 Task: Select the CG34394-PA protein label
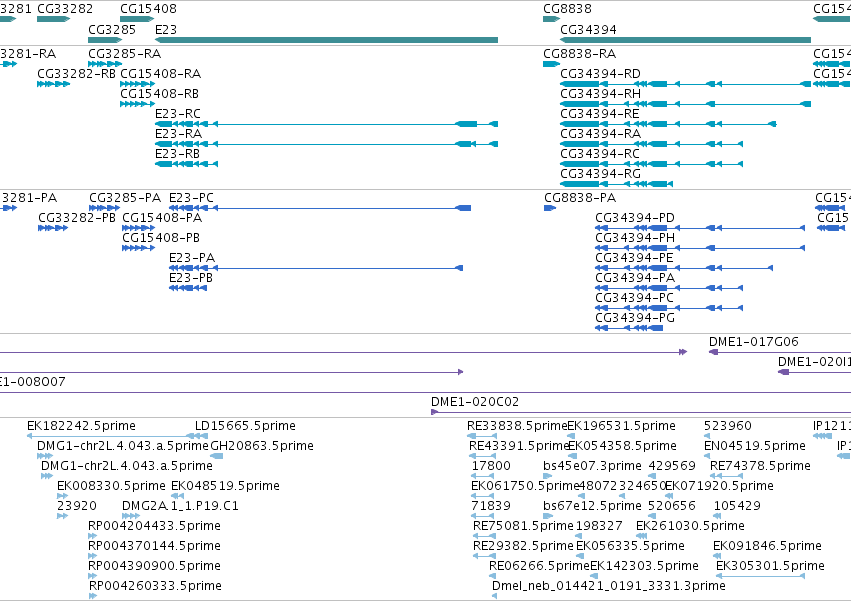(635, 278)
